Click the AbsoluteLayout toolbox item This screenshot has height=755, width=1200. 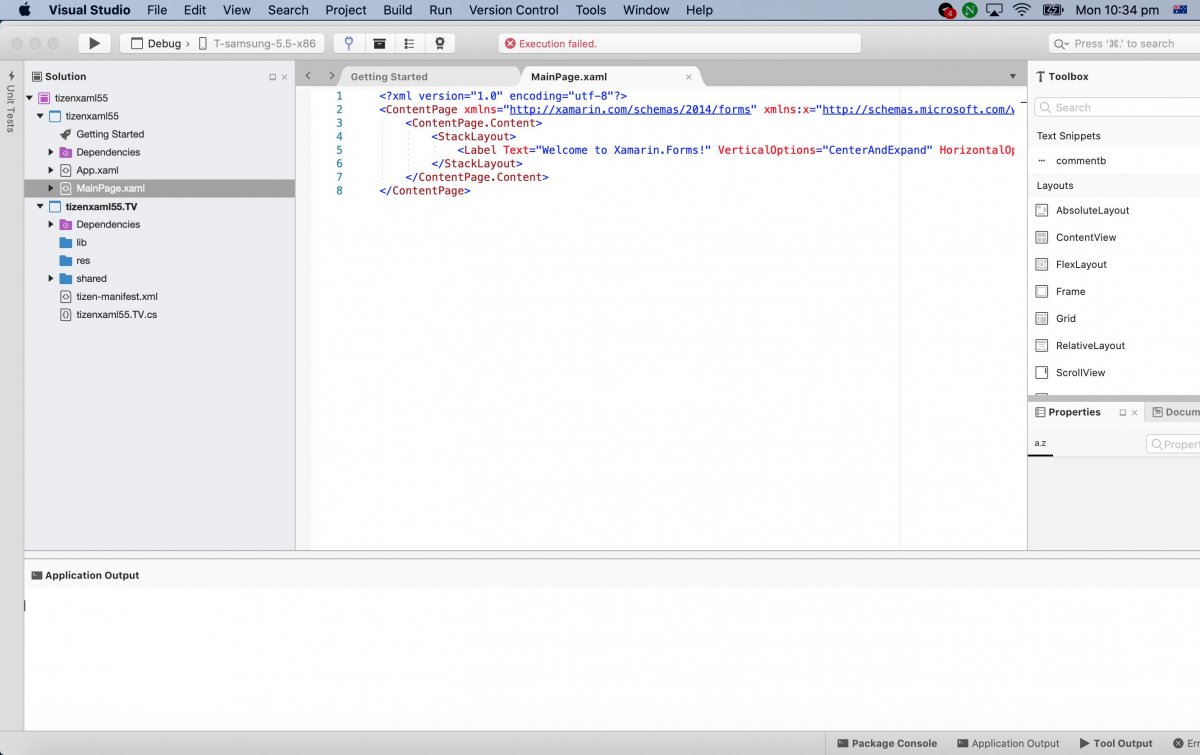pyautogui.click(x=1092, y=211)
